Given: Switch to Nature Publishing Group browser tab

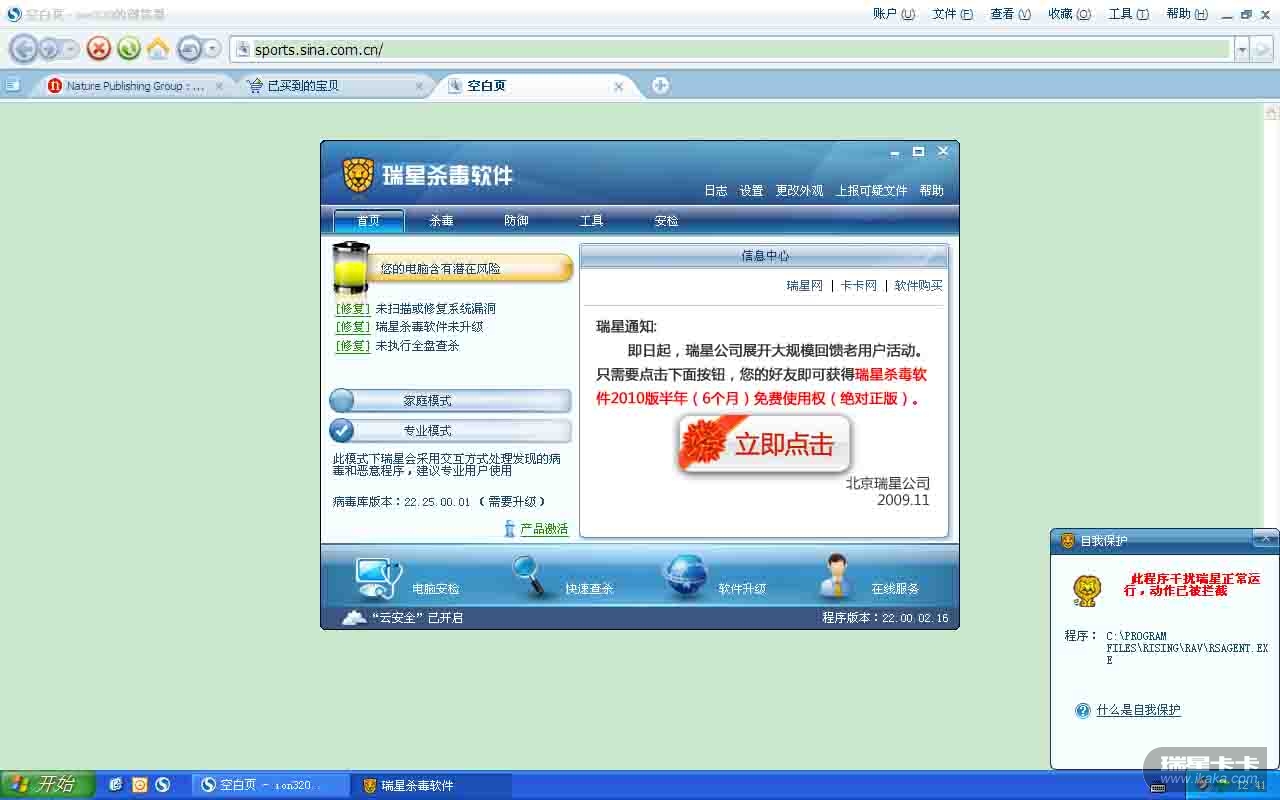Looking at the screenshot, I should coord(137,86).
